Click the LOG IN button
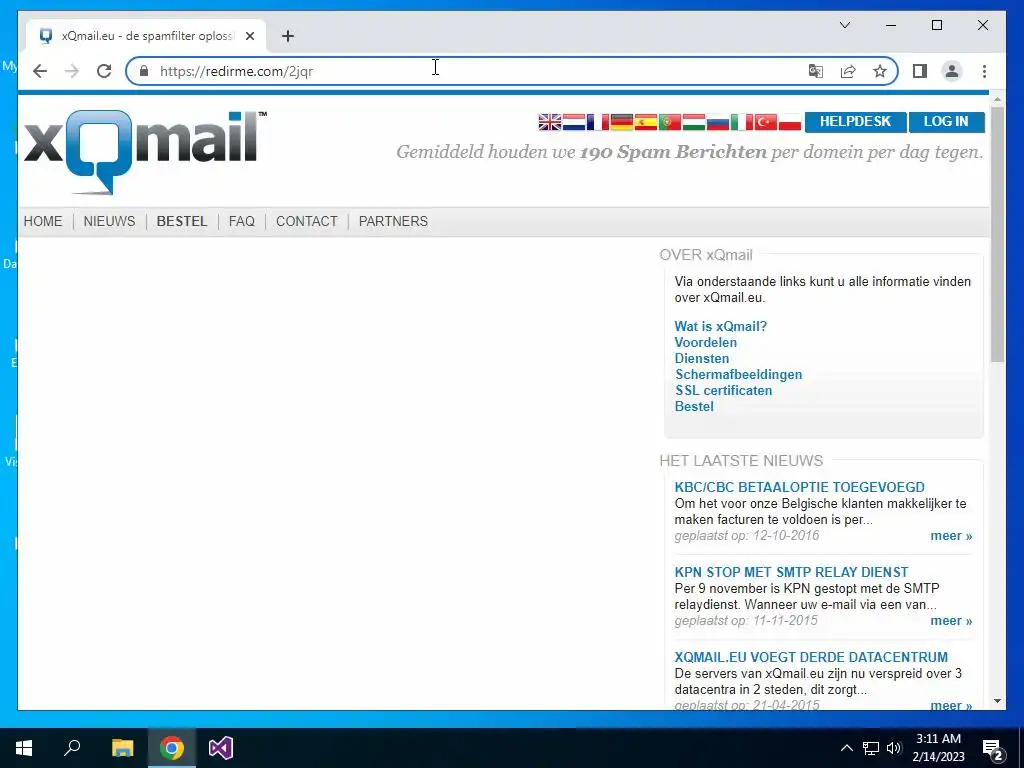1024x768 pixels. click(x=946, y=122)
